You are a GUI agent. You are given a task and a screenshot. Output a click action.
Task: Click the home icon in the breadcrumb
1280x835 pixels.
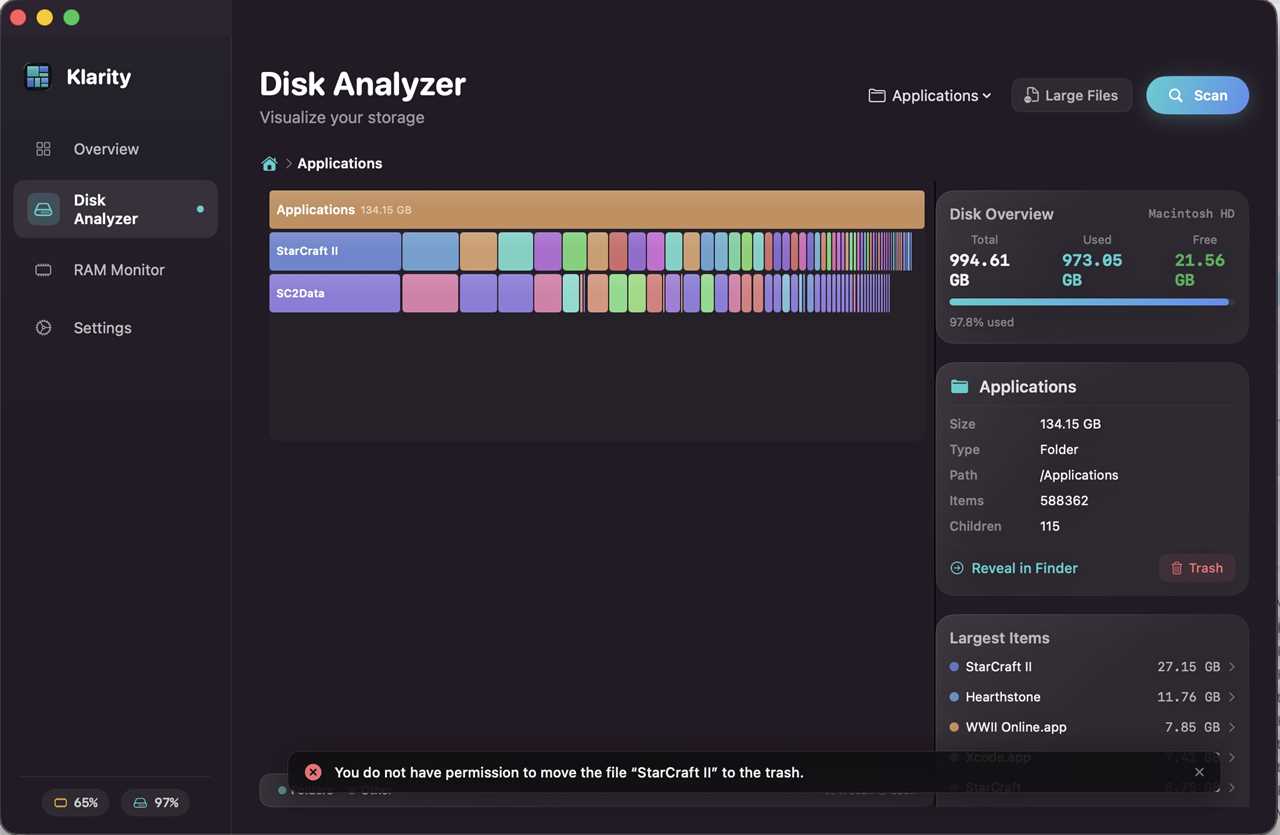268,162
